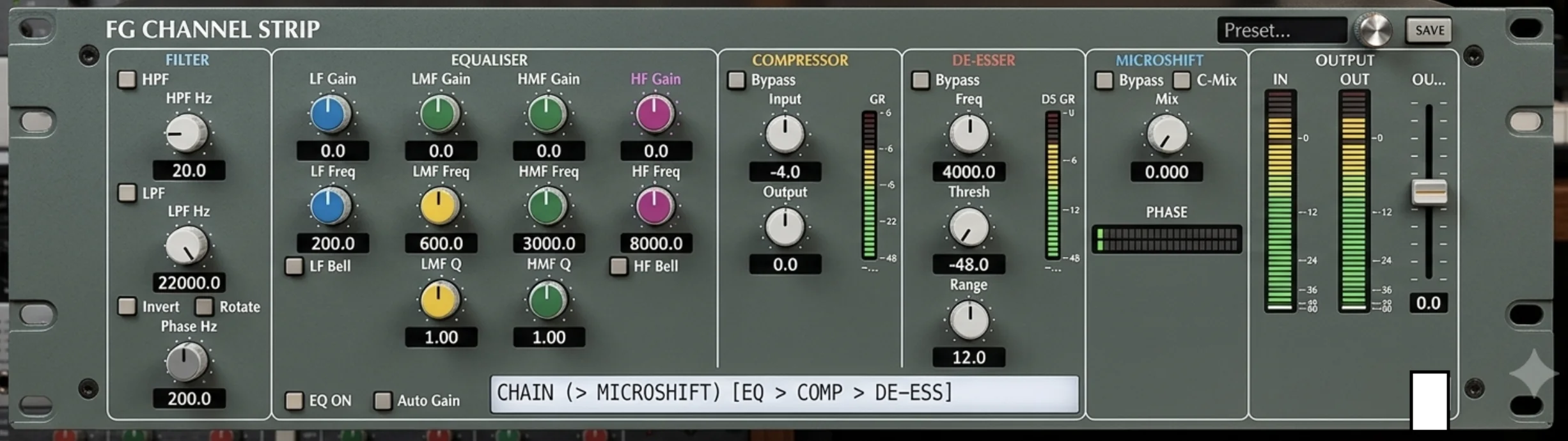Viewport: 1568px width, 441px height.
Task: Enable the Auto Gain checkbox
Action: (382, 401)
